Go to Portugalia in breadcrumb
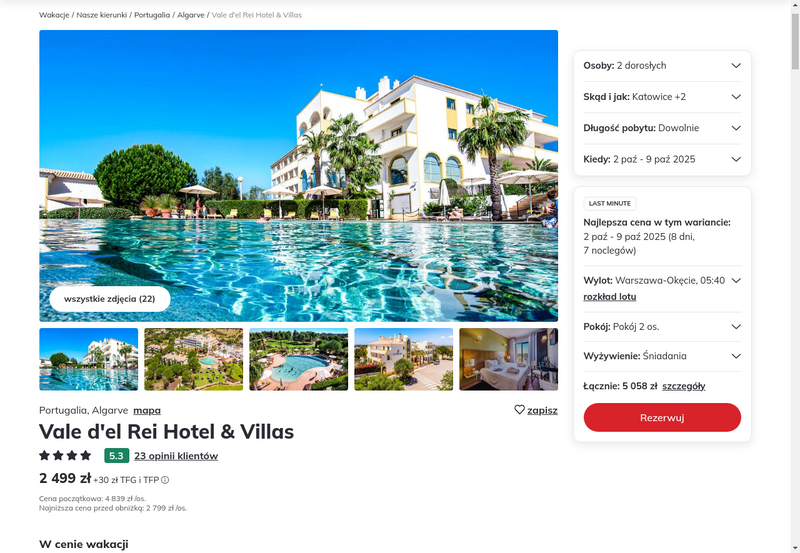 click(152, 15)
